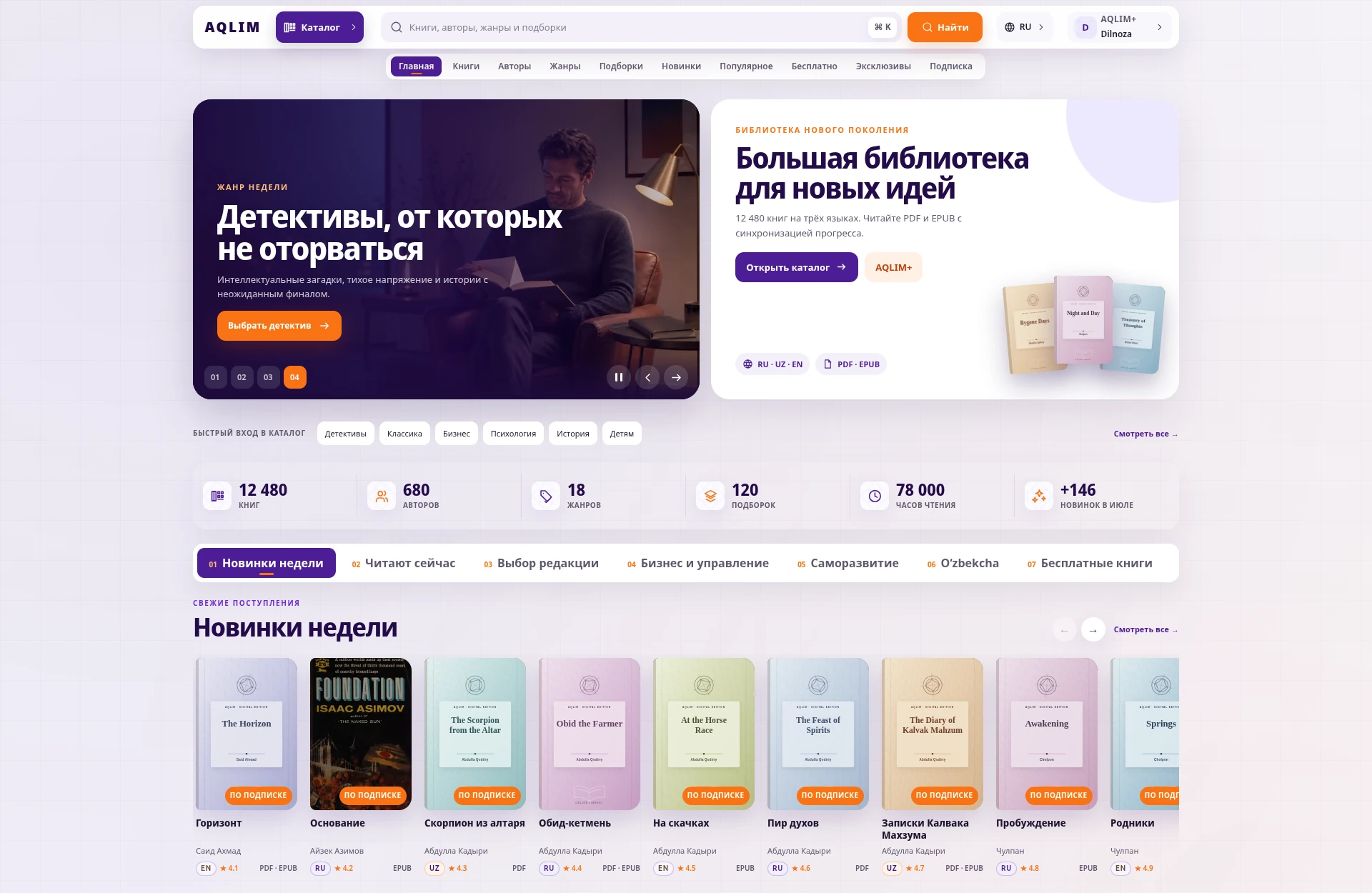This screenshot has width=1372, height=893.
Task: Click the AQLIM logo
Action: (x=232, y=27)
